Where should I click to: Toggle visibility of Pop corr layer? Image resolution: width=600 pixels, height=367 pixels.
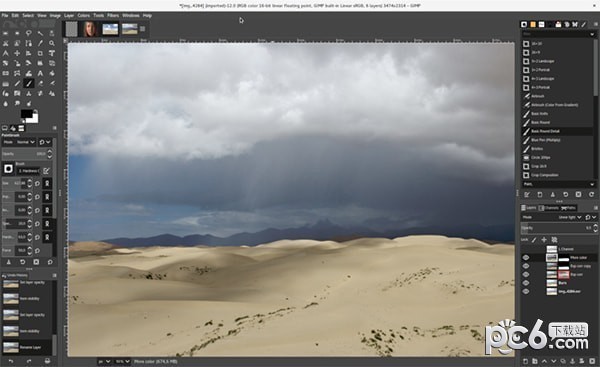[526, 274]
